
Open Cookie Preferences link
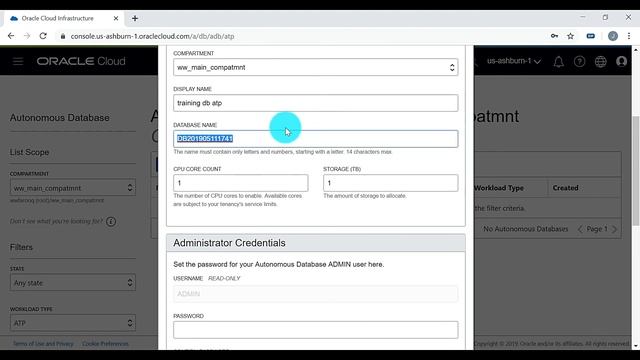click(x=105, y=344)
